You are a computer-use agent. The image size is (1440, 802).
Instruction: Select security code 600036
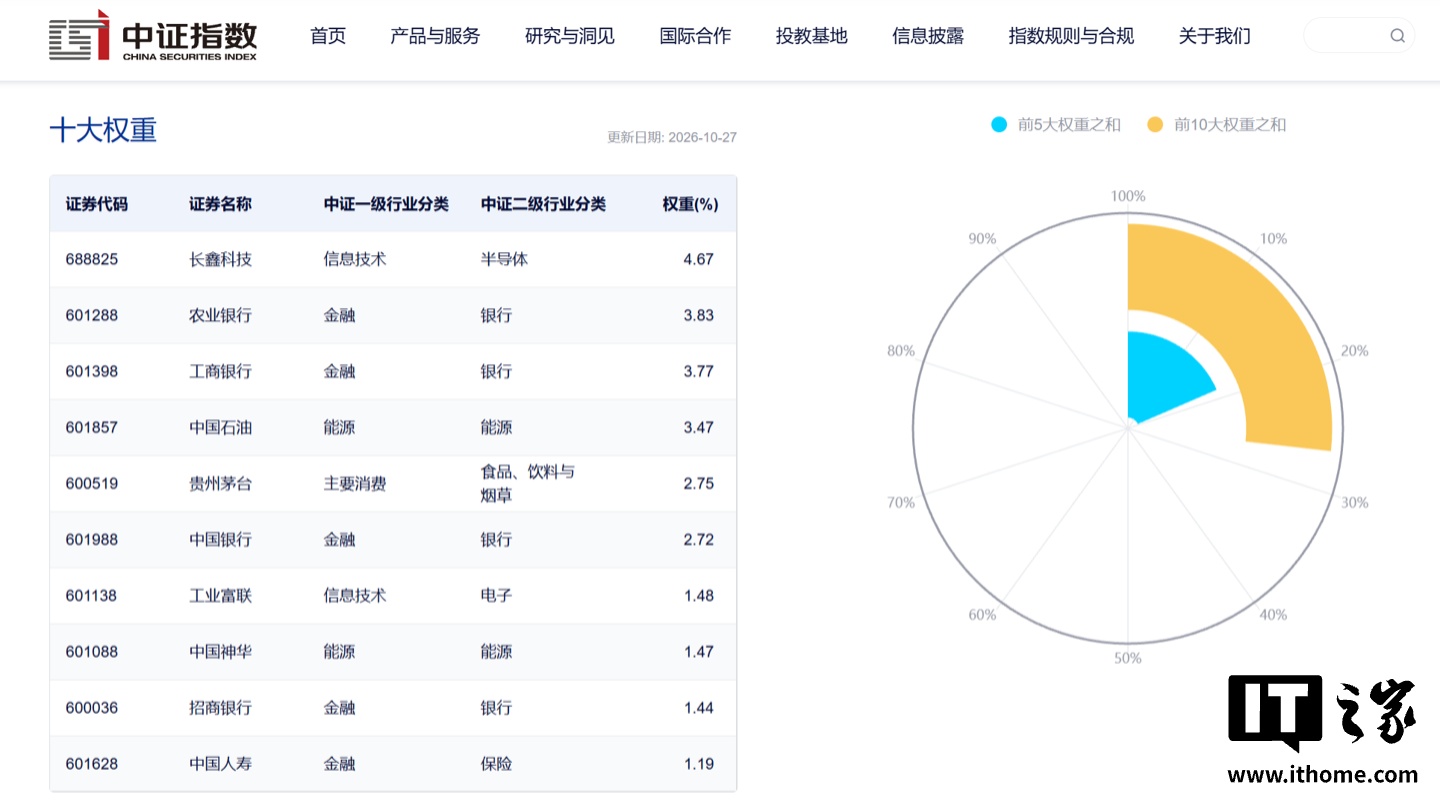(x=92, y=707)
